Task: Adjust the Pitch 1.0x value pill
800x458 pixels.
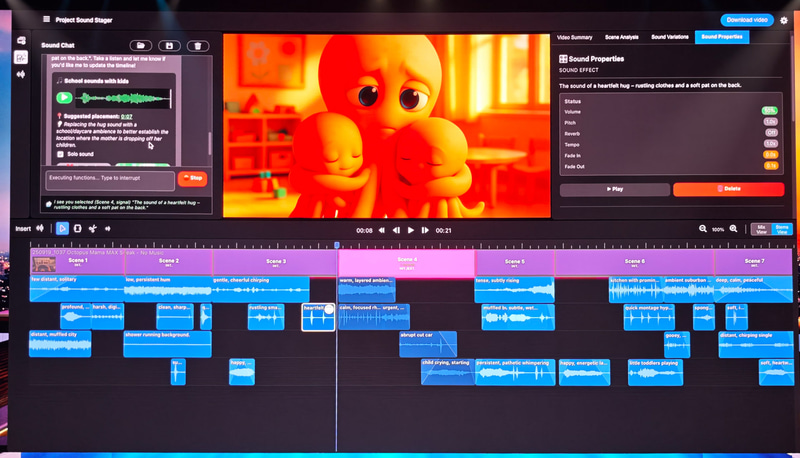Action: (770, 122)
